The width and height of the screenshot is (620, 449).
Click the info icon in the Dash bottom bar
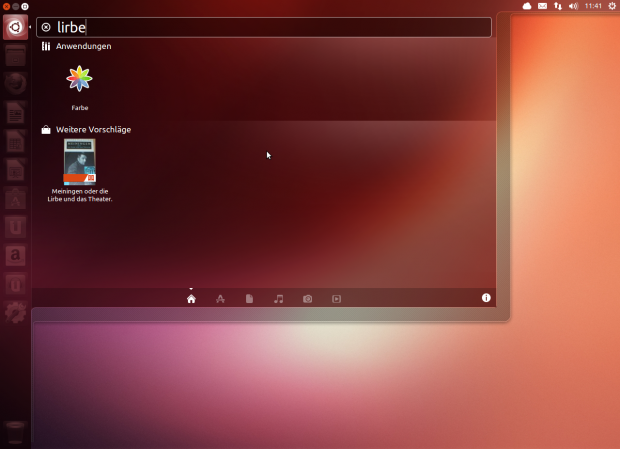[x=486, y=298]
